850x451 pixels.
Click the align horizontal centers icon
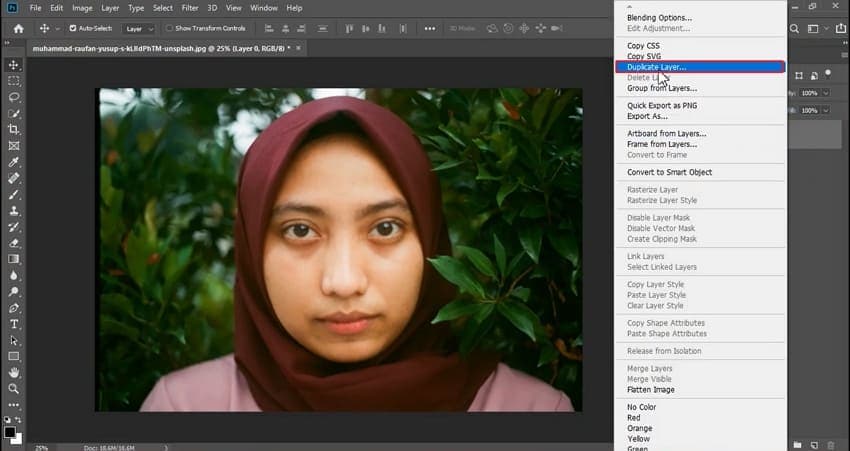(x=286, y=29)
